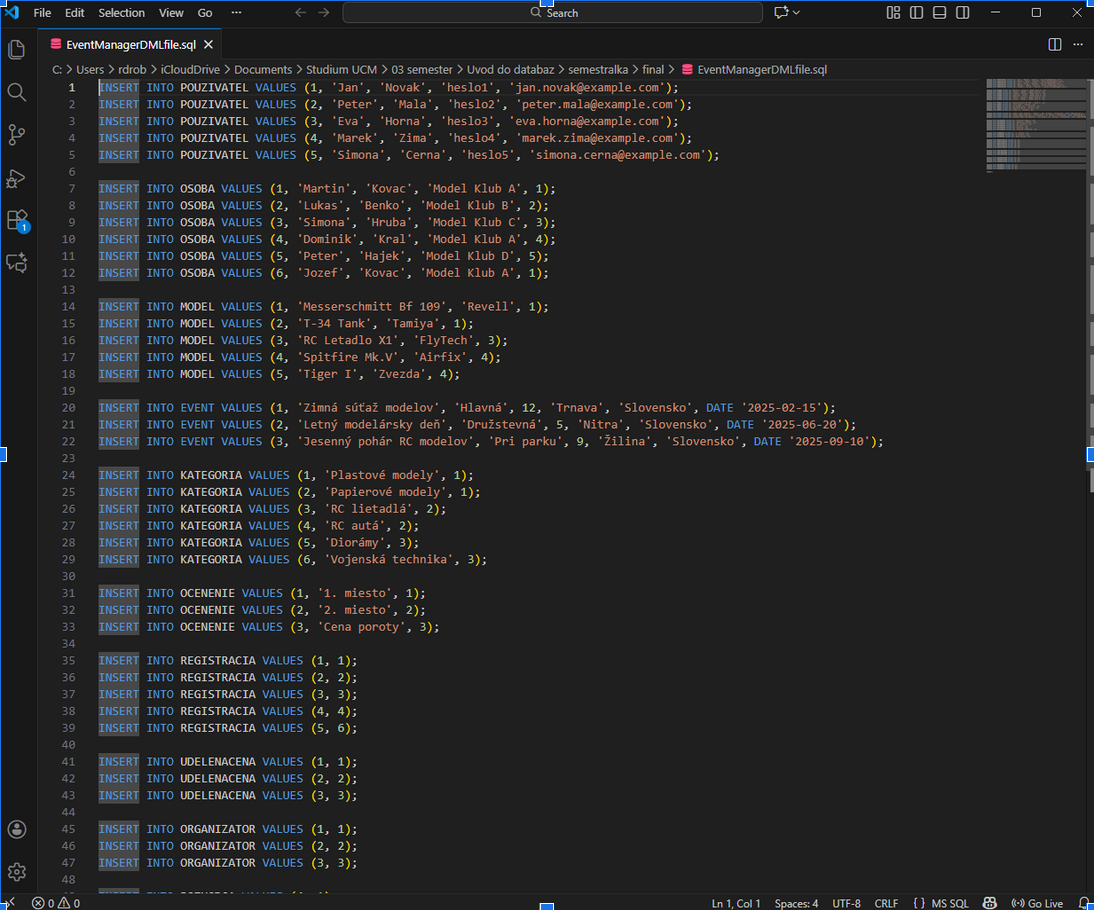Open the UTF-8 encoding selector
Image resolution: width=1094 pixels, height=910 pixels.
(x=846, y=903)
